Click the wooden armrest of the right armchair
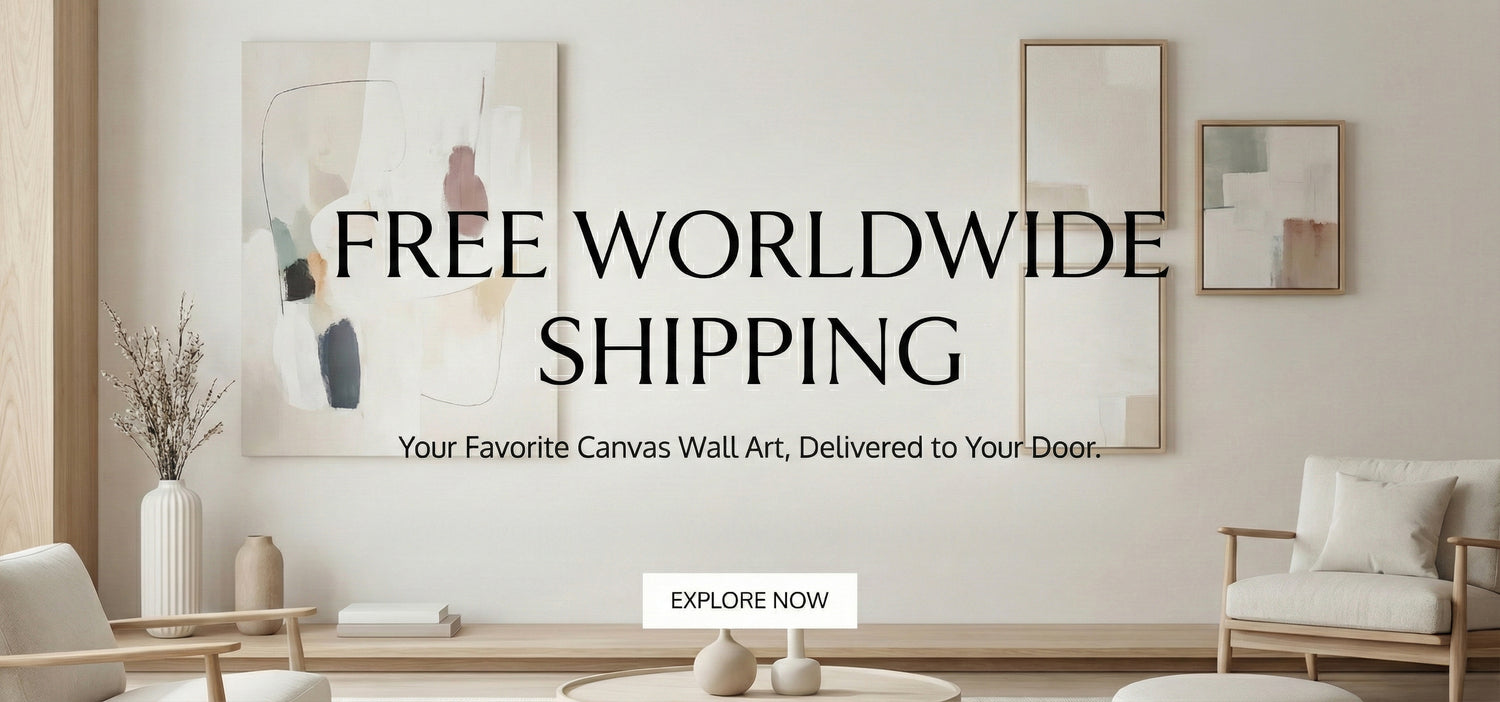Viewport: 1500px width, 702px height. (1256, 532)
